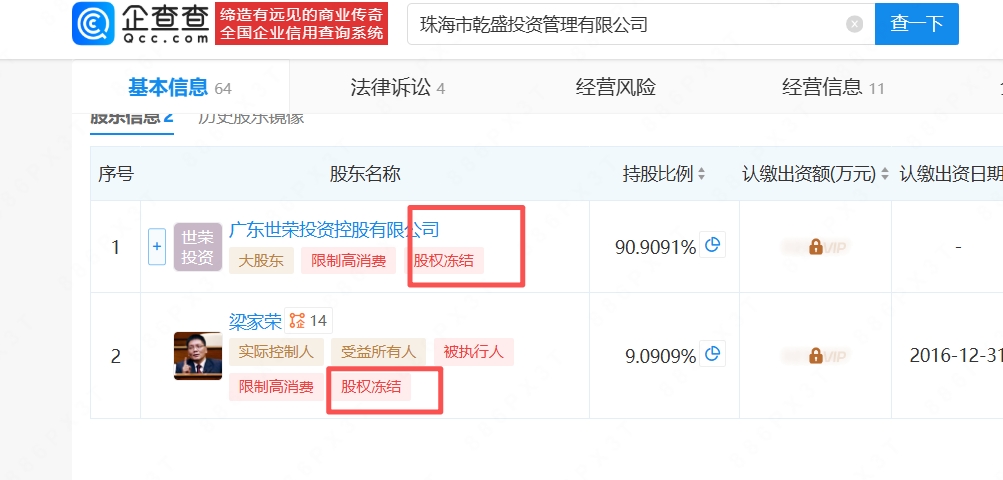Click the red slogan banner beside logo
The image size is (1003, 480).
[x=301, y=23]
